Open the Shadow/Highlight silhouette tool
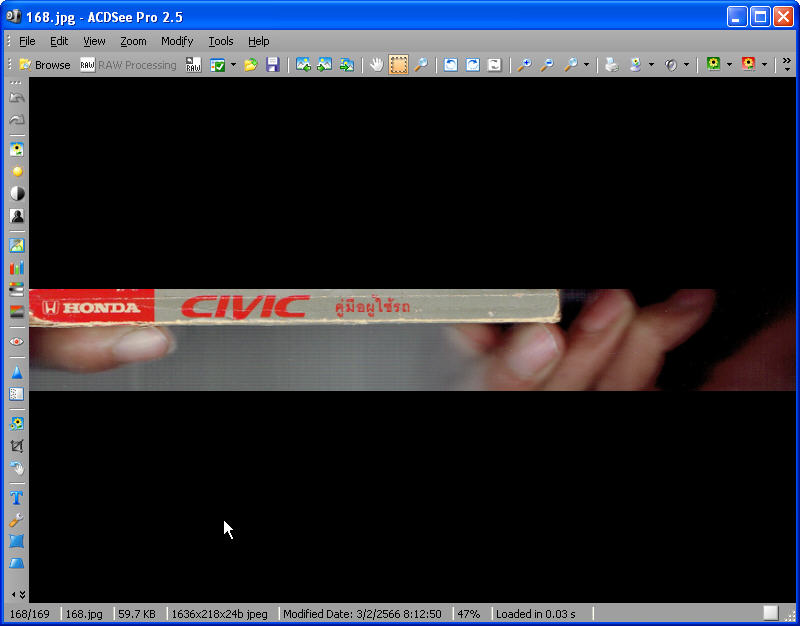 [x=16, y=215]
